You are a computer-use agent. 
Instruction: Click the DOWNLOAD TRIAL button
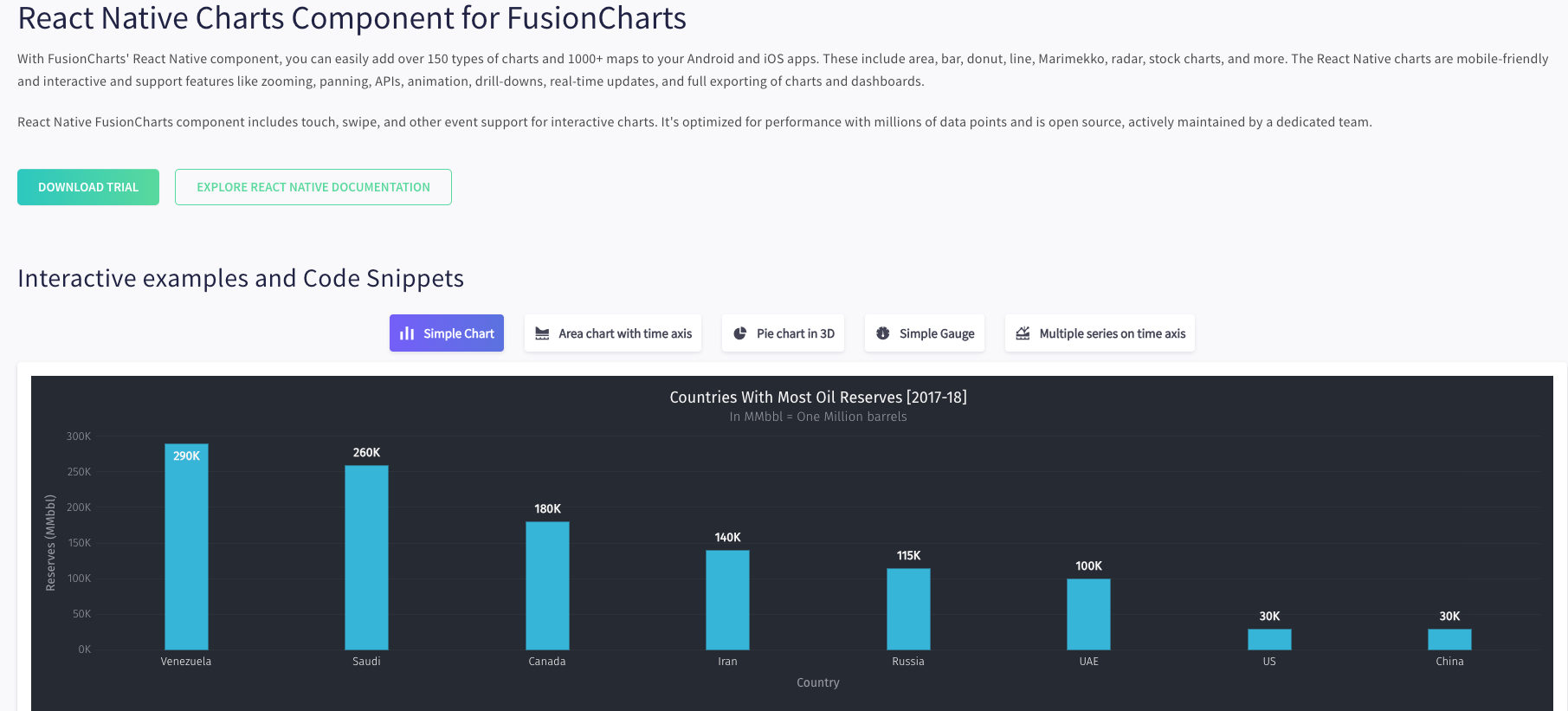[88, 187]
